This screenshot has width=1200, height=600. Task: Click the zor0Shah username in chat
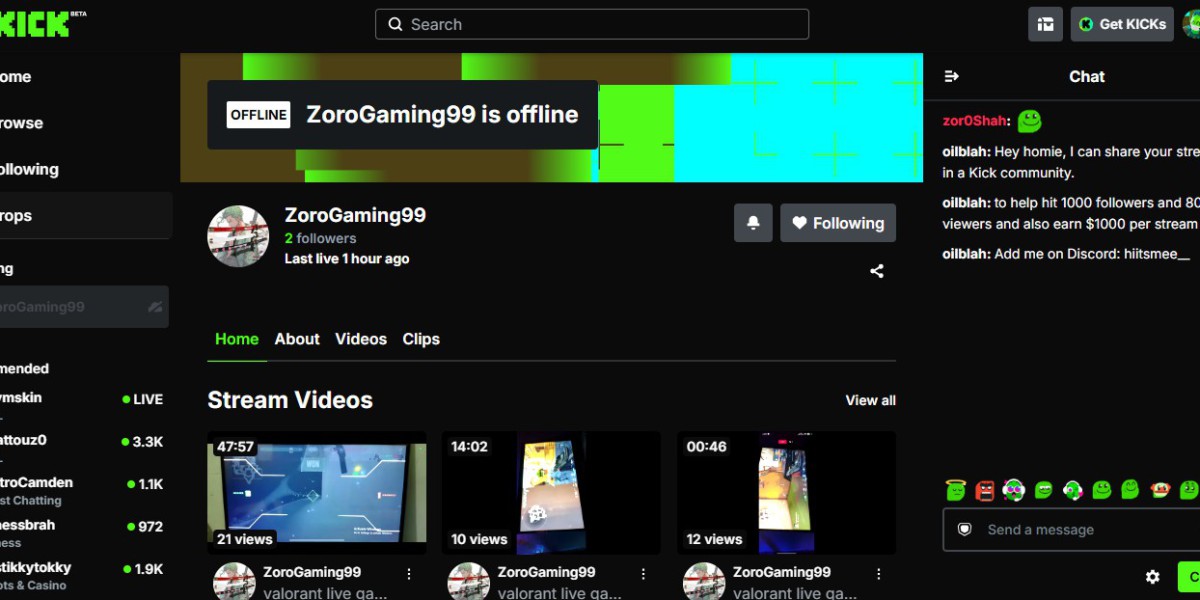click(x=974, y=121)
